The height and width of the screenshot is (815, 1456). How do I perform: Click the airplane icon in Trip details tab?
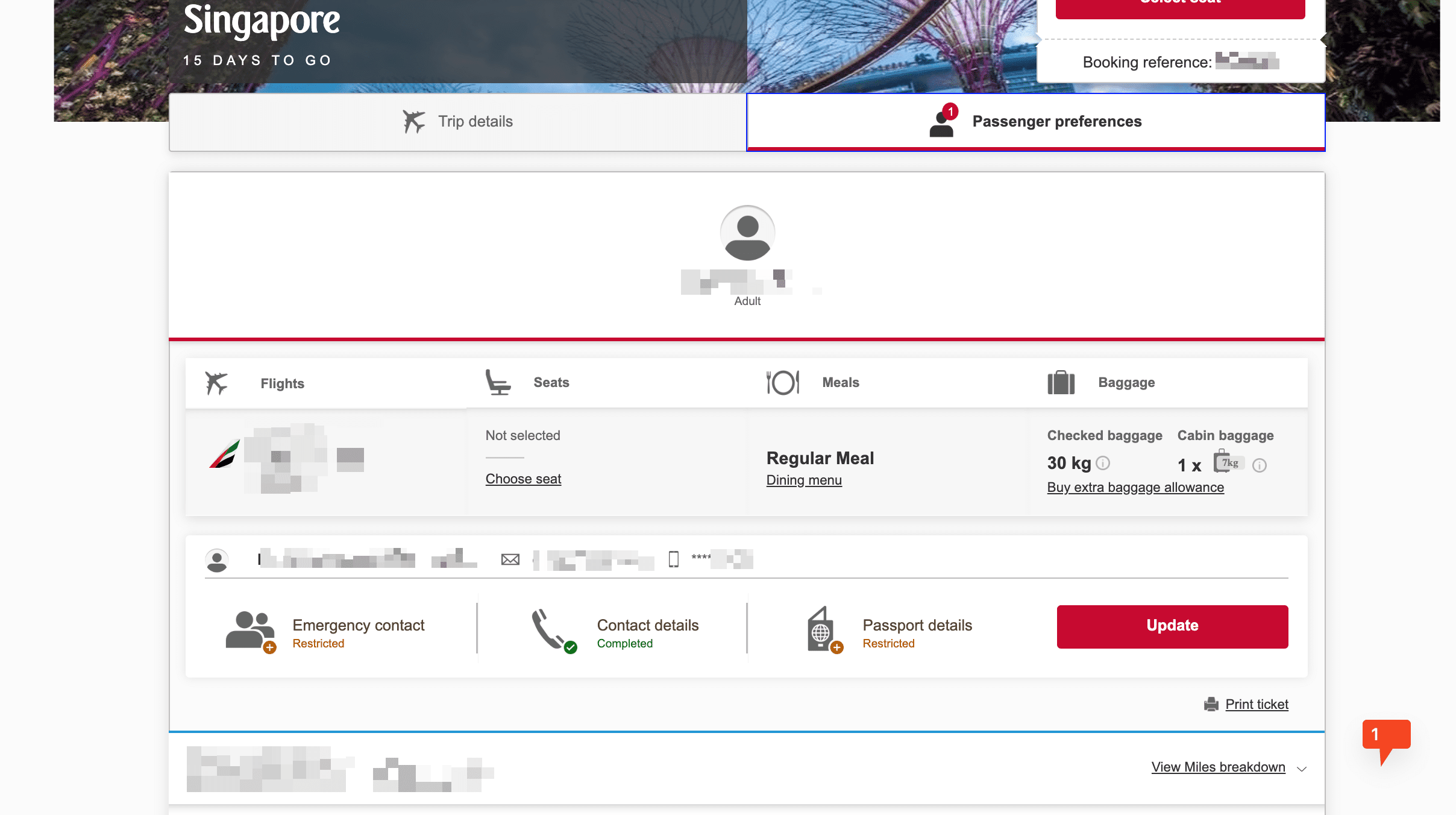click(x=414, y=121)
